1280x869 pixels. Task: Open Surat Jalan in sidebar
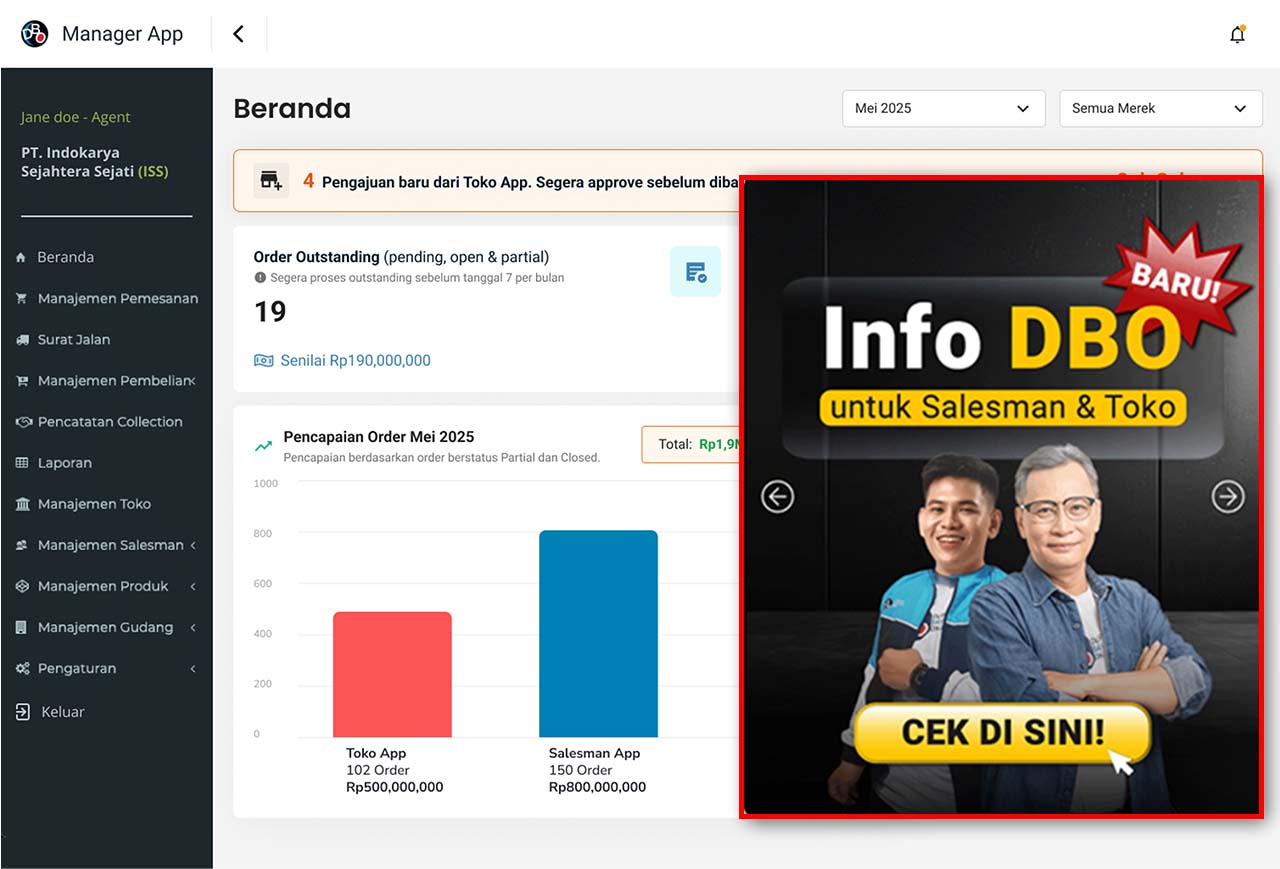[74, 339]
